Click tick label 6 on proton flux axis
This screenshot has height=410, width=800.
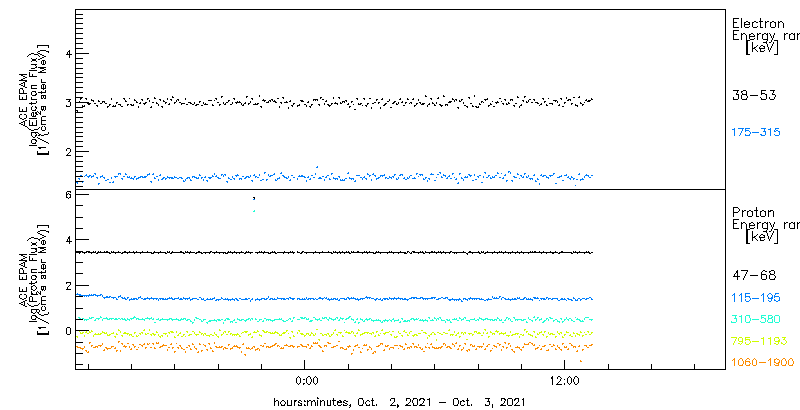tap(69, 195)
